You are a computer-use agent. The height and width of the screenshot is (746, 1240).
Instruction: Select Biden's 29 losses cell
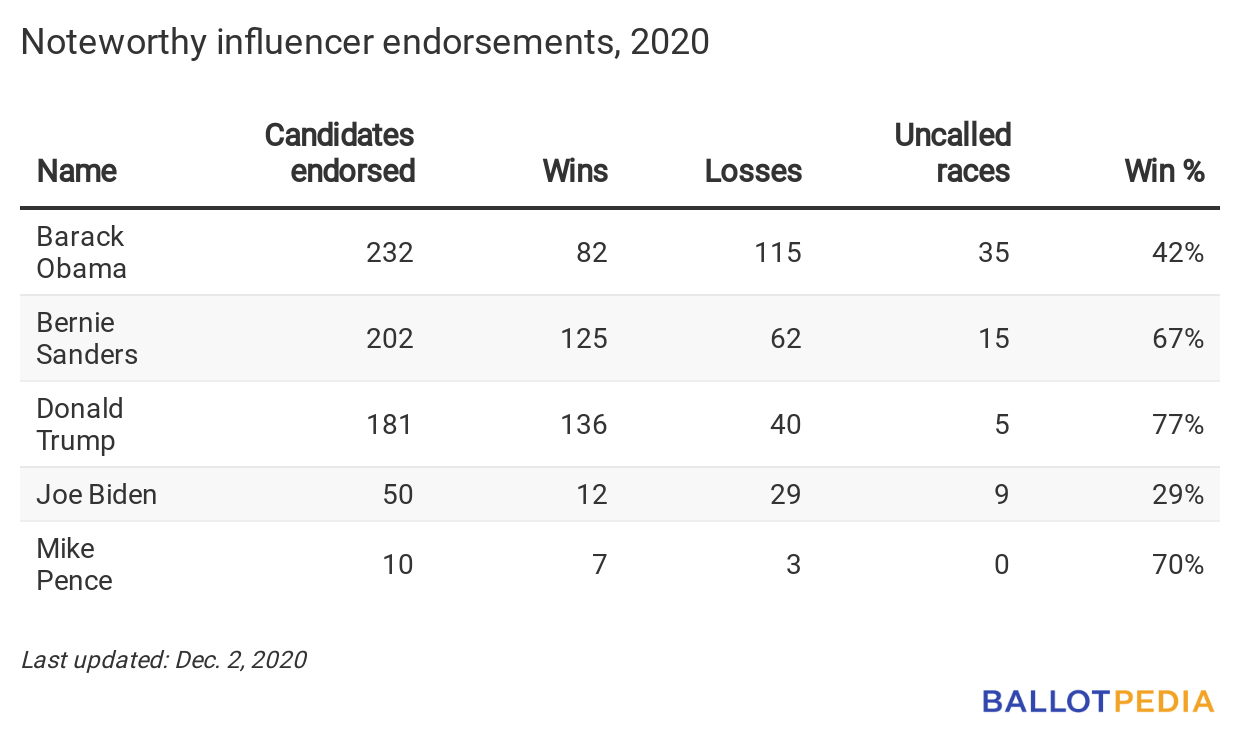tap(786, 494)
